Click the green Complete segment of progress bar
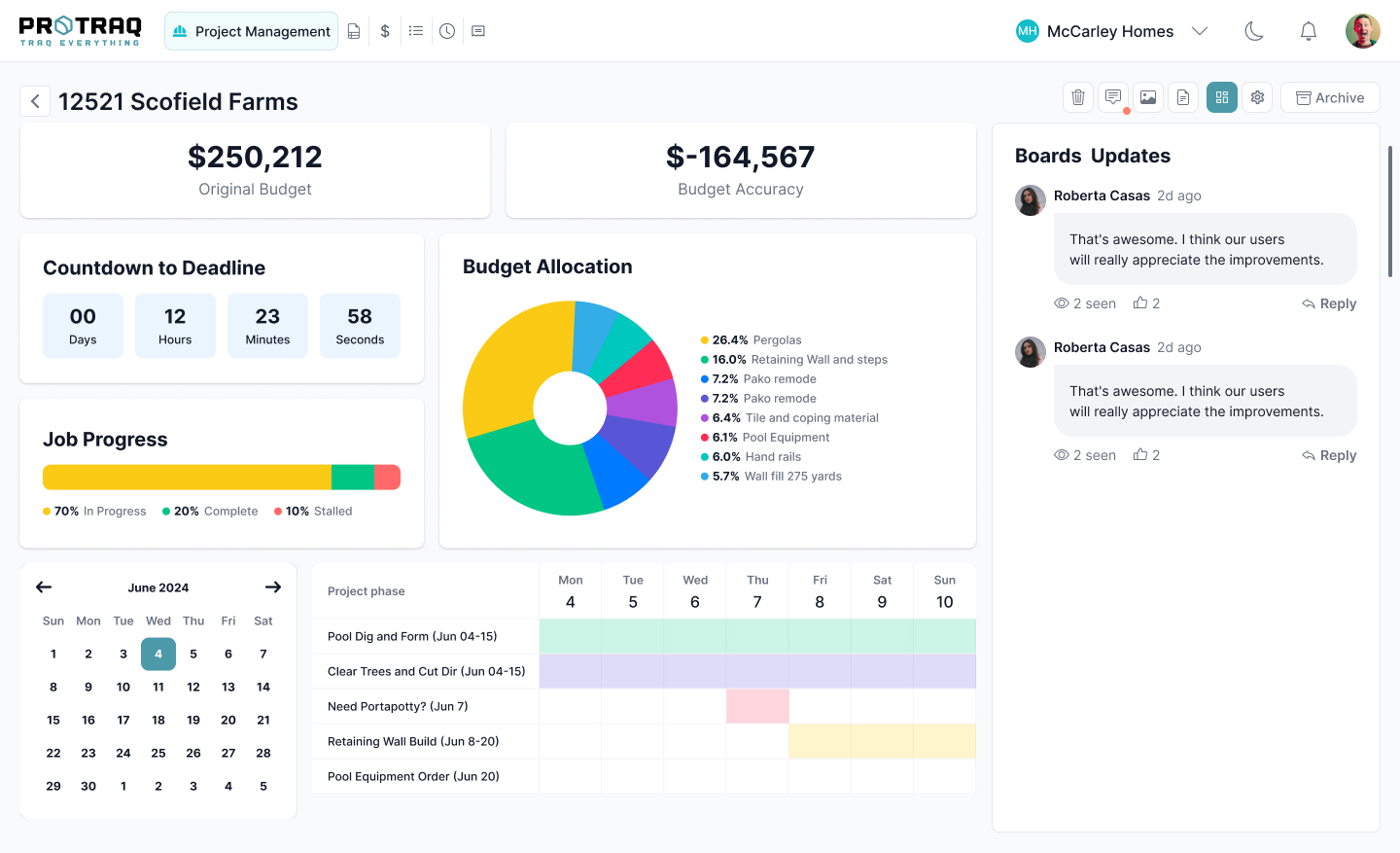1400x853 pixels. [352, 478]
